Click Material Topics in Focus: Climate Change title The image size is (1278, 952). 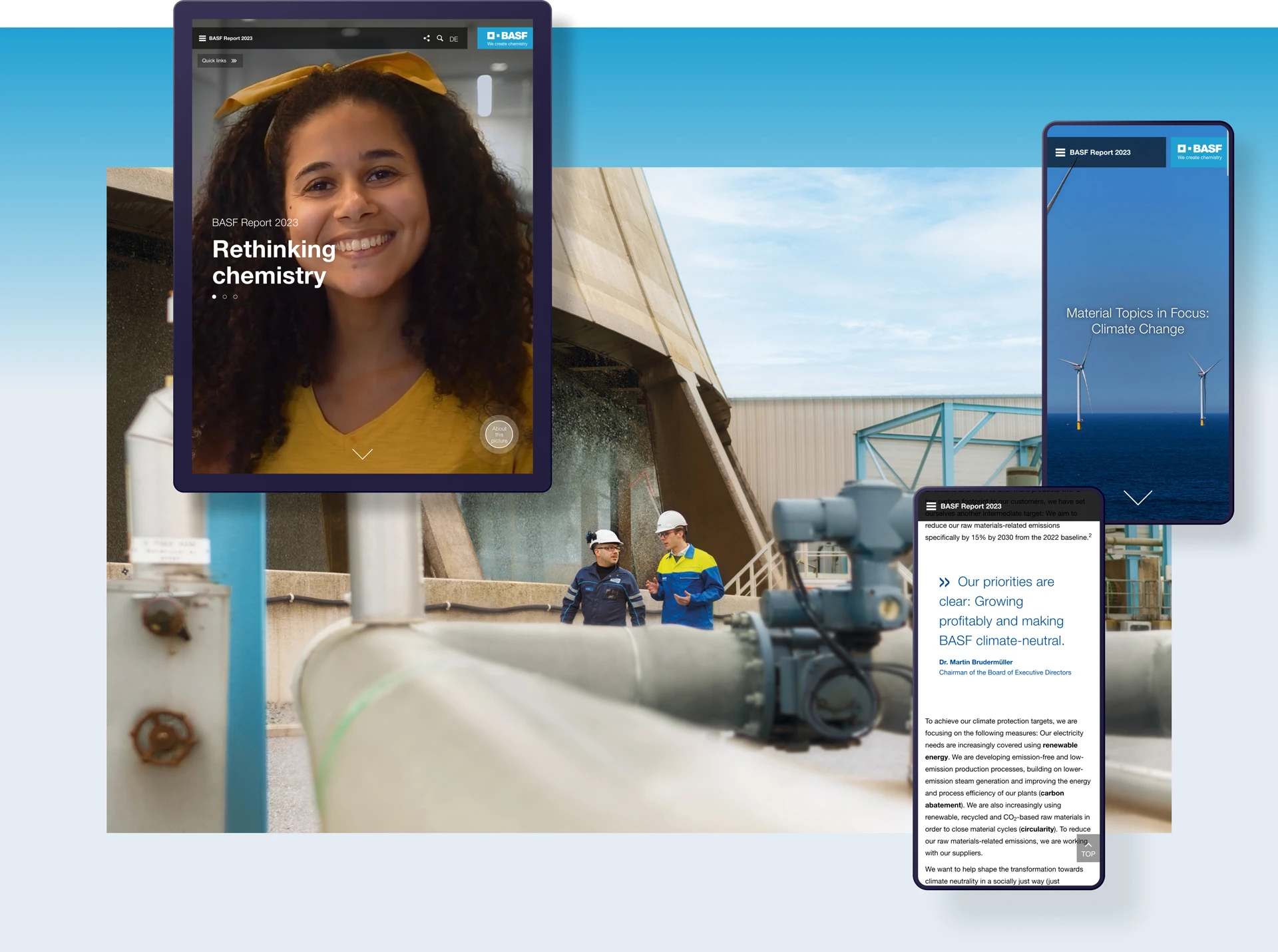(1138, 321)
